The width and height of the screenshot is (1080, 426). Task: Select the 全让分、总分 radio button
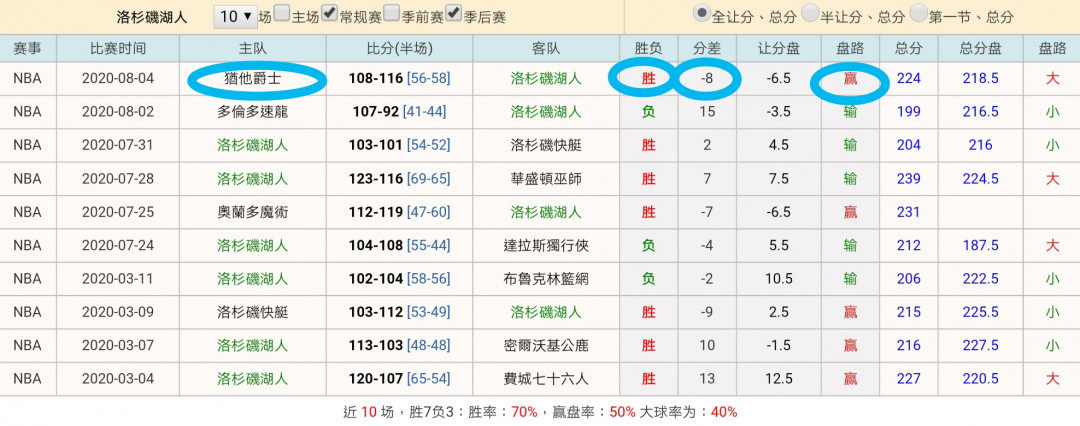click(x=702, y=12)
